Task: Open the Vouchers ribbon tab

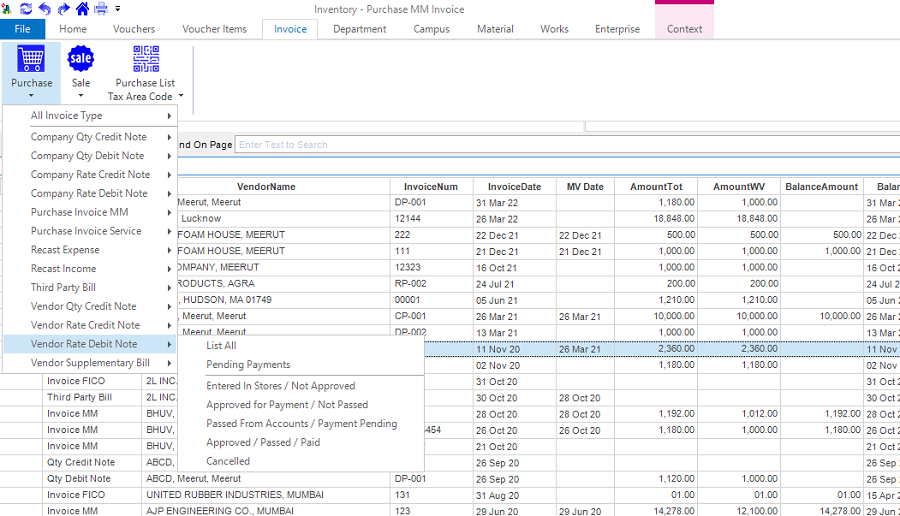Action: coord(134,29)
